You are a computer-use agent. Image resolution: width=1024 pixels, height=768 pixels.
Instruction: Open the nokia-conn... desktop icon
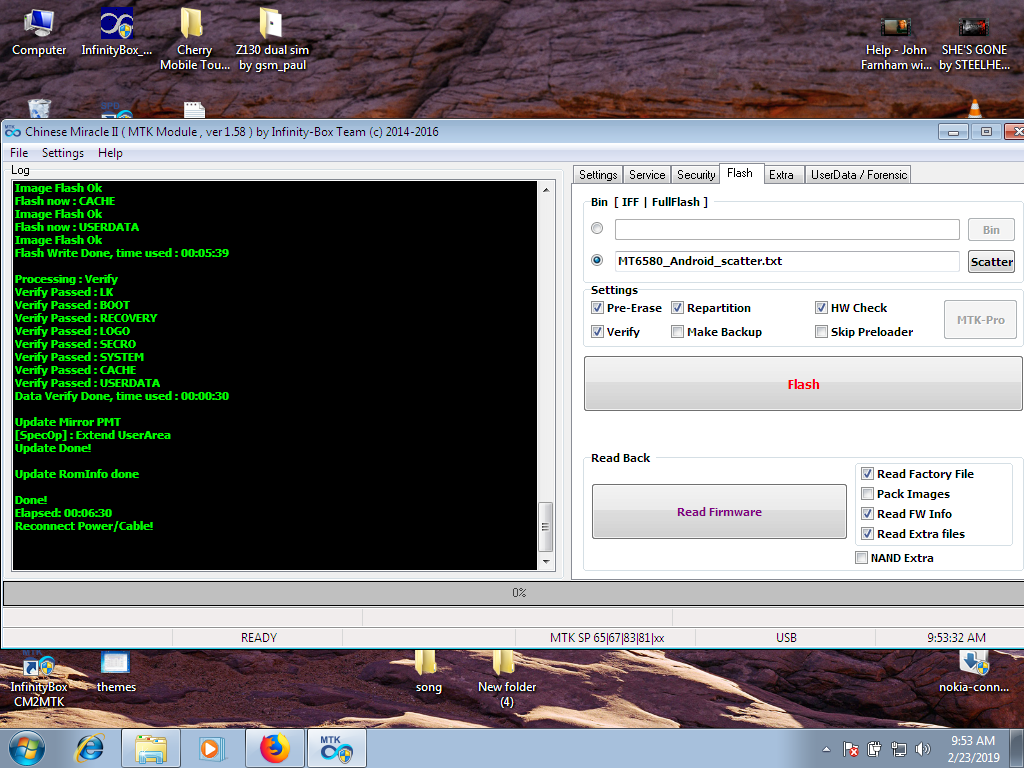974,673
